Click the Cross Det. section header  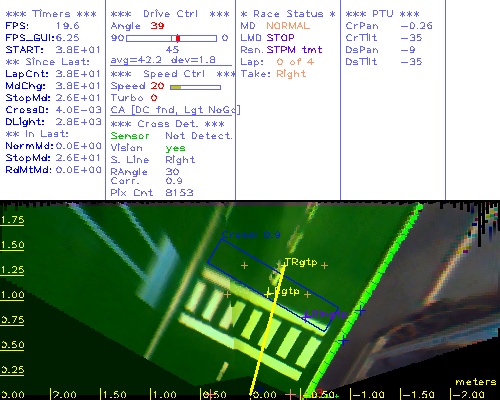[x=167, y=124]
